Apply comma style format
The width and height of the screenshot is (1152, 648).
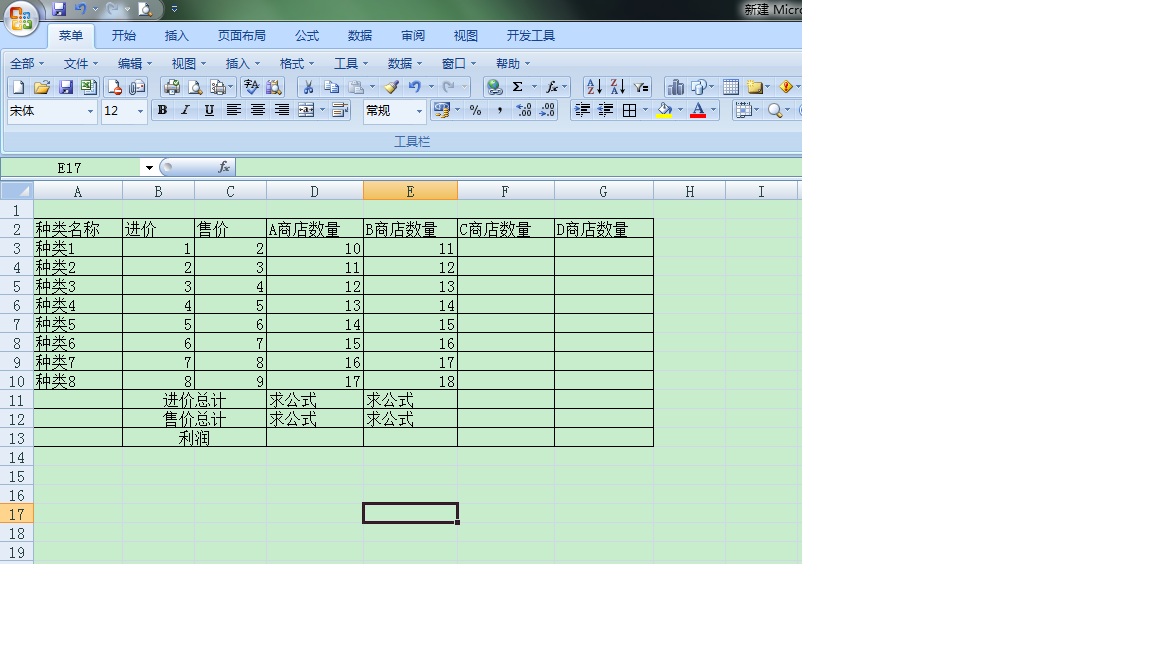500,110
